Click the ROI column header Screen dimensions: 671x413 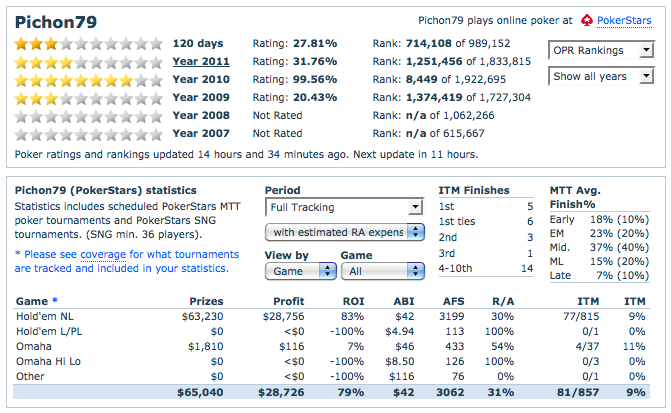(x=353, y=301)
